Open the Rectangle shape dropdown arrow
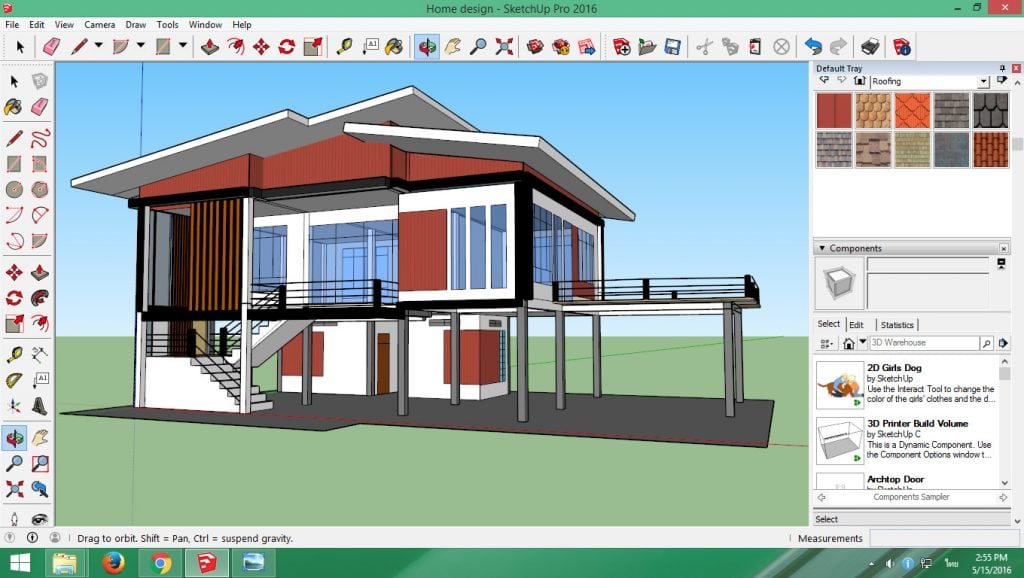This screenshot has height=578, width=1024. 183,46
